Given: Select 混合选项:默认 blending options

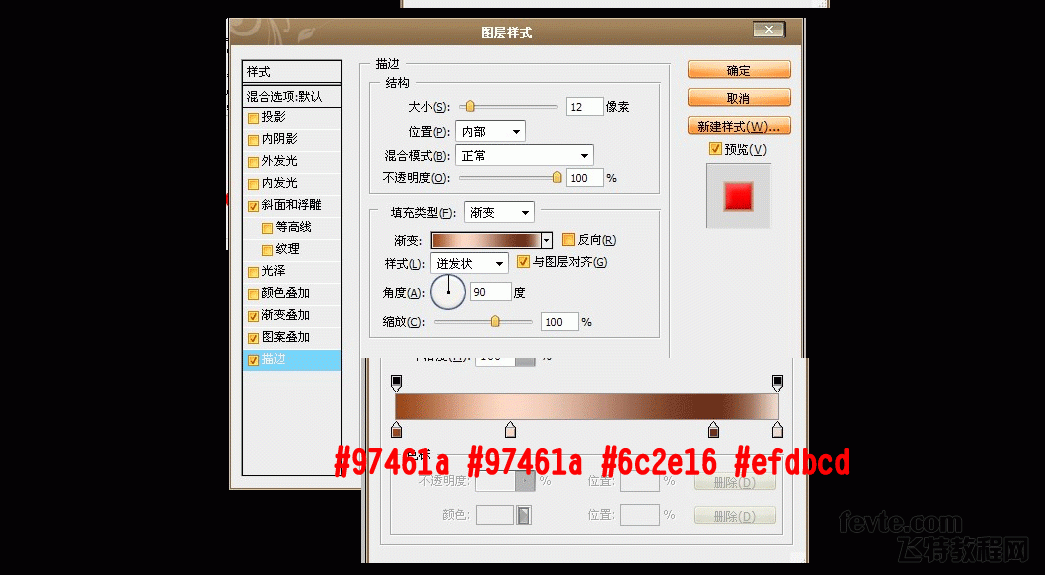Looking at the screenshot, I should pyautogui.click(x=292, y=97).
